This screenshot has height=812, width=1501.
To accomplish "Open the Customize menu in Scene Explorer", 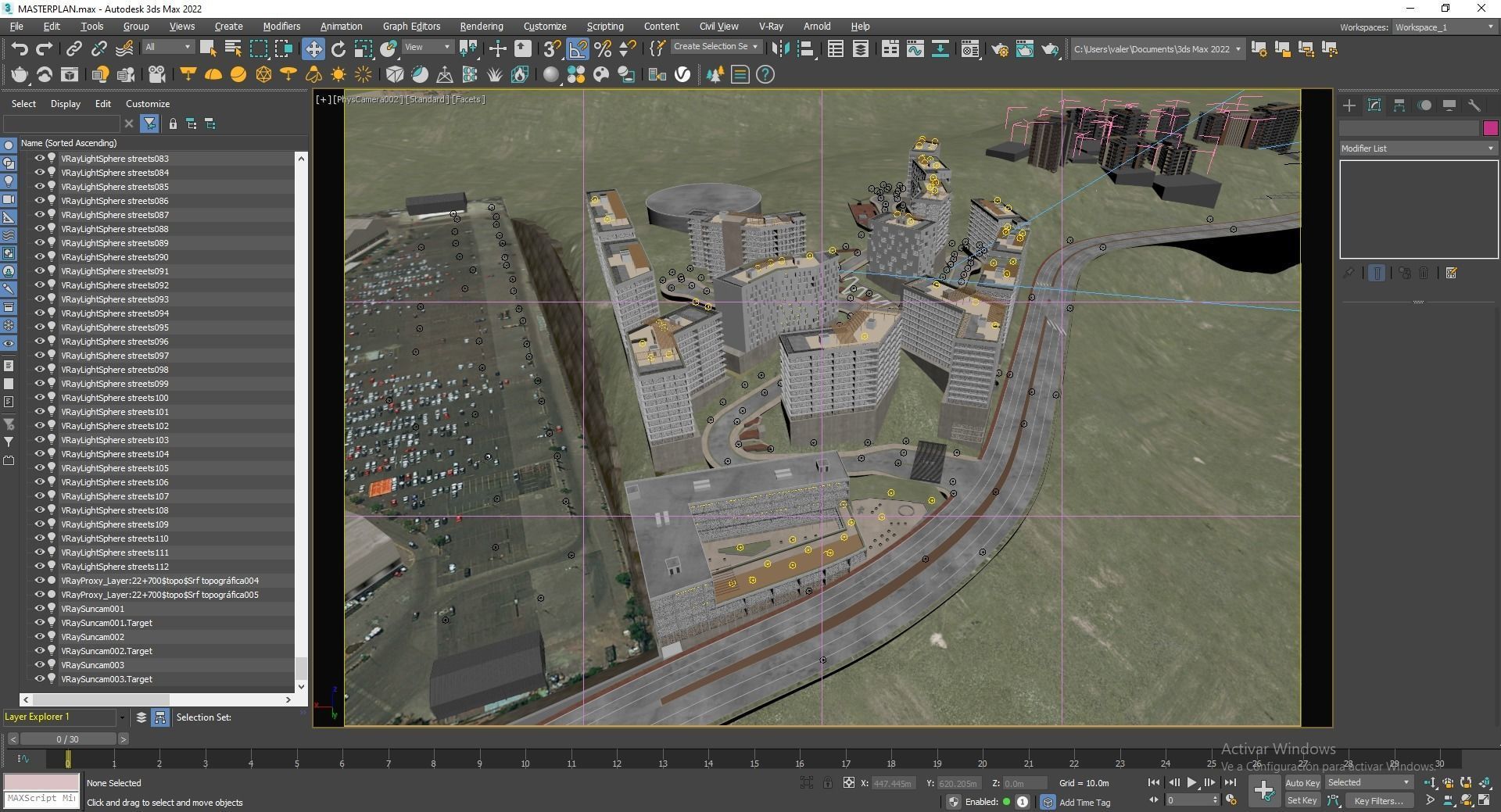I will (x=148, y=104).
